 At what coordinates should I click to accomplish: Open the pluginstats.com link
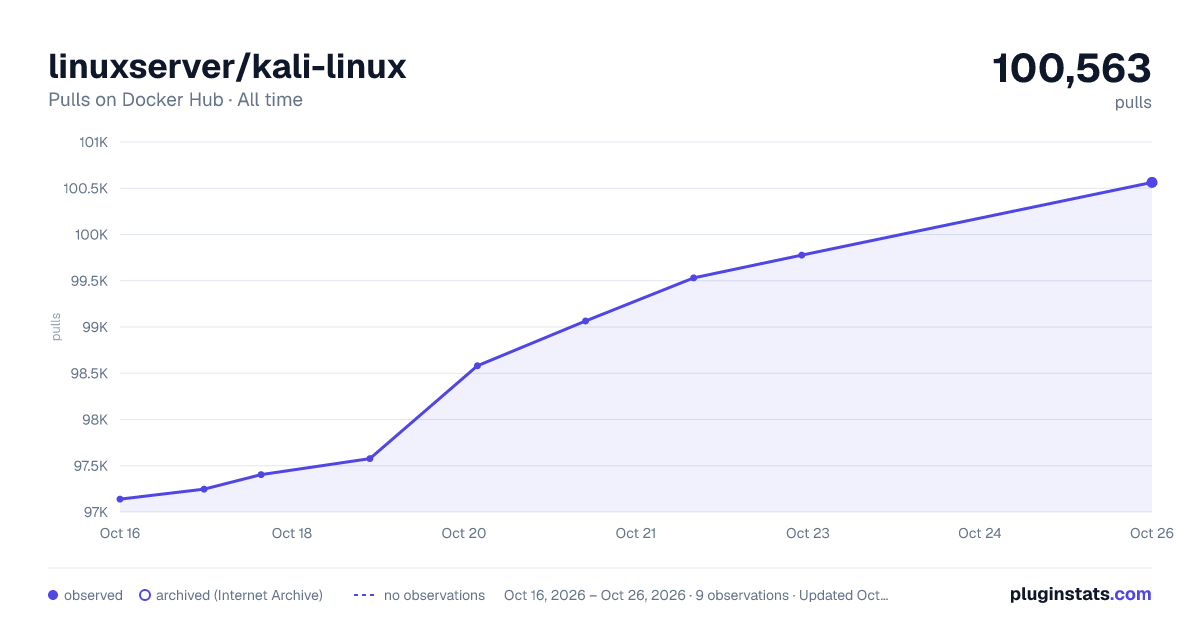pos(1081,594)
